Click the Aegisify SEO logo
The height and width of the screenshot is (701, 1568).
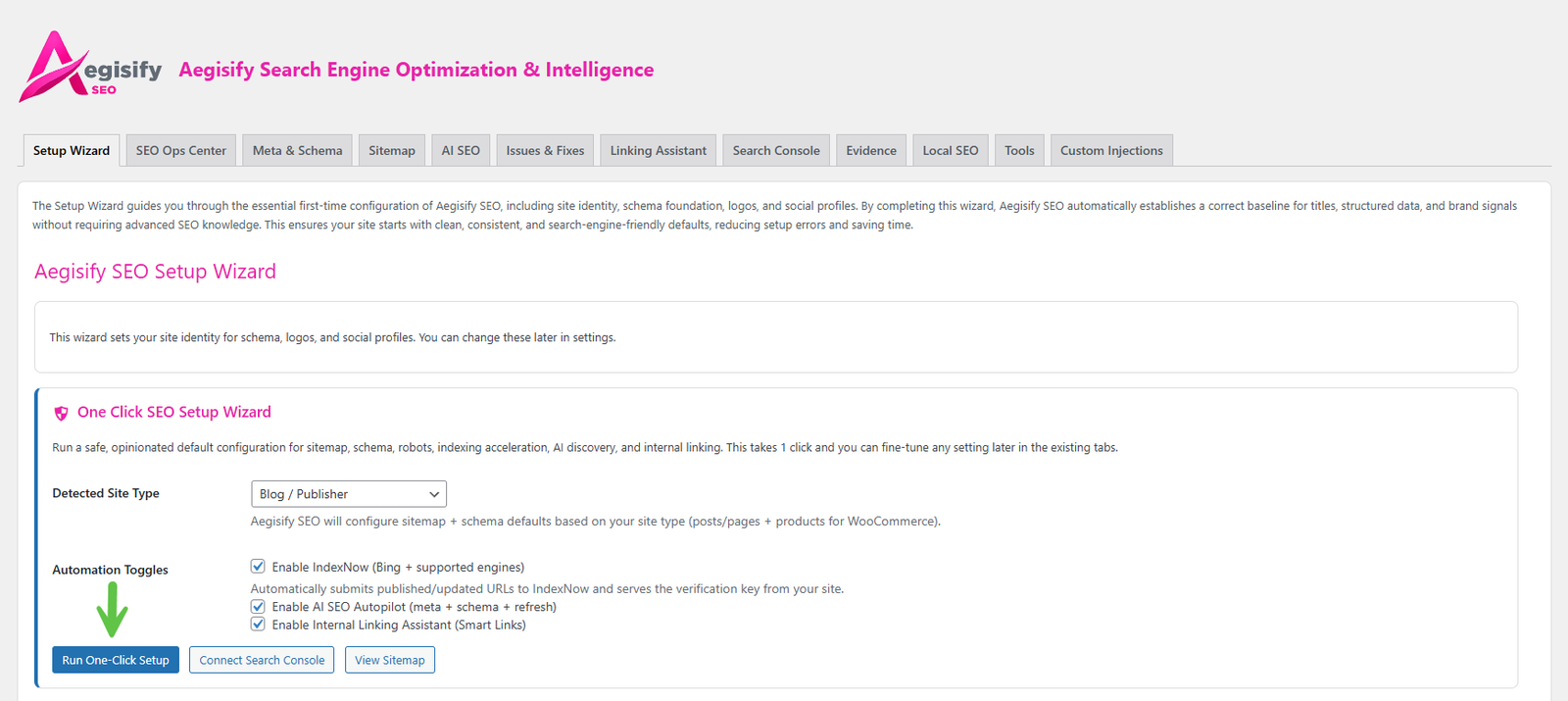[x=90, y=67]
